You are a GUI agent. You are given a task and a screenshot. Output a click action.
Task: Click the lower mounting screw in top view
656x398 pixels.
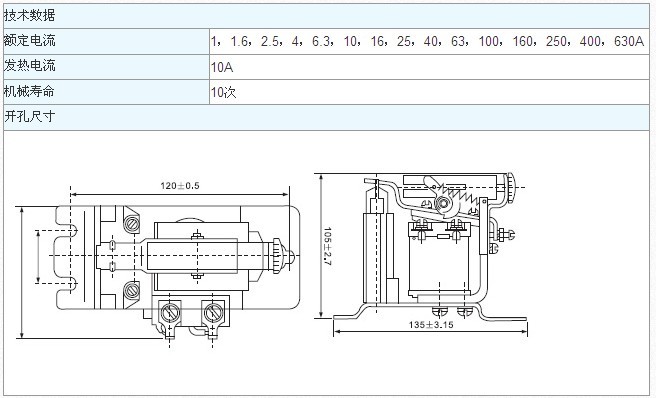click(132, 290)
